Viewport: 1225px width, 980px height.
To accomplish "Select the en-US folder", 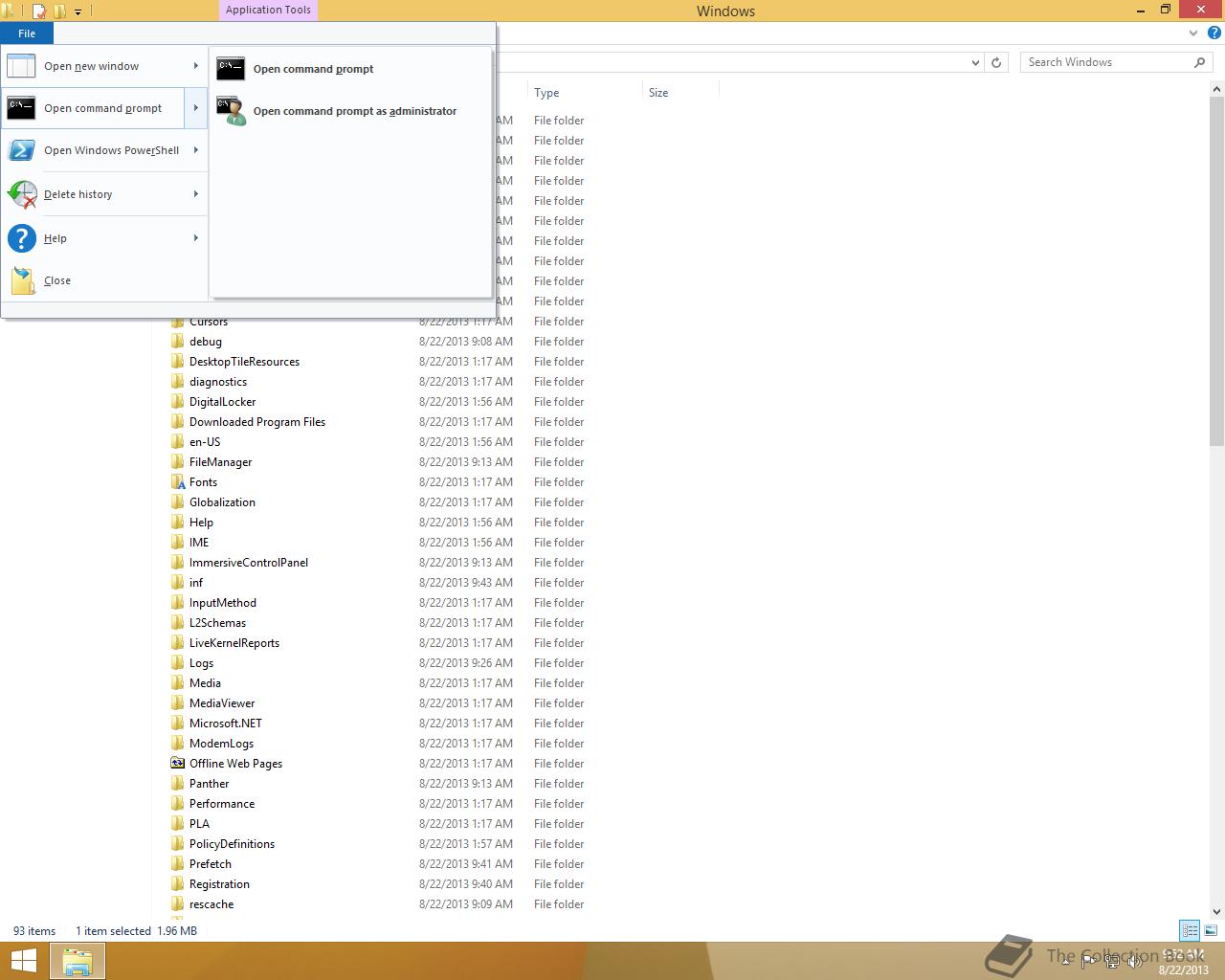I will (x=205, y=442).
